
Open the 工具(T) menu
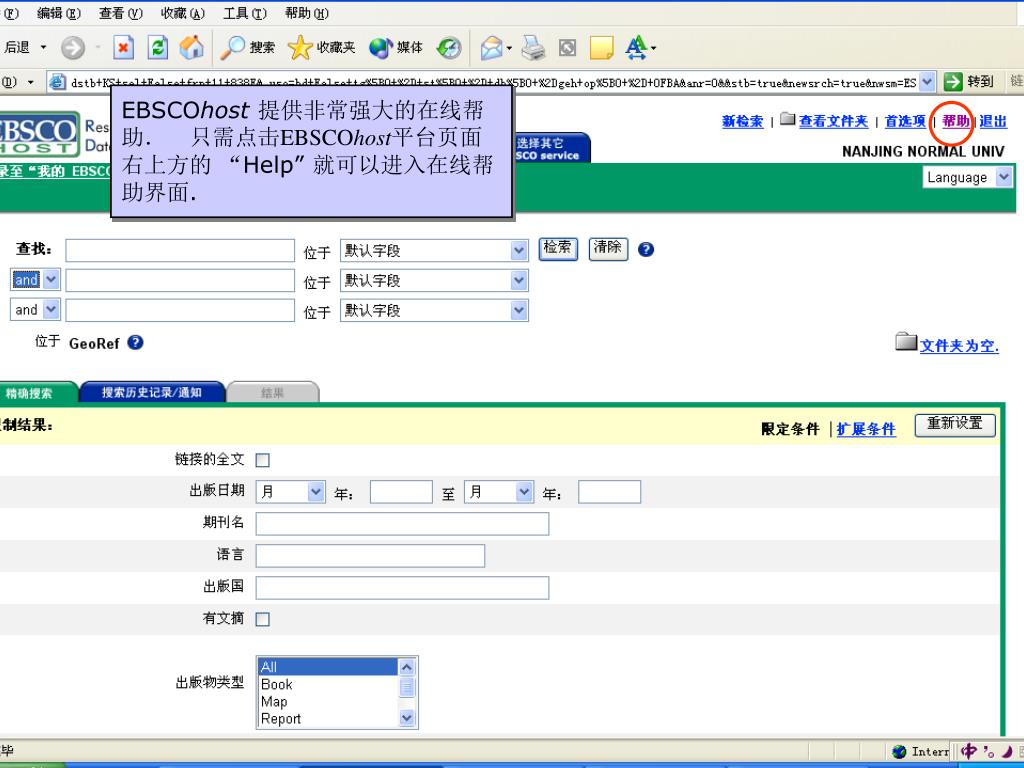coord(245,13)
